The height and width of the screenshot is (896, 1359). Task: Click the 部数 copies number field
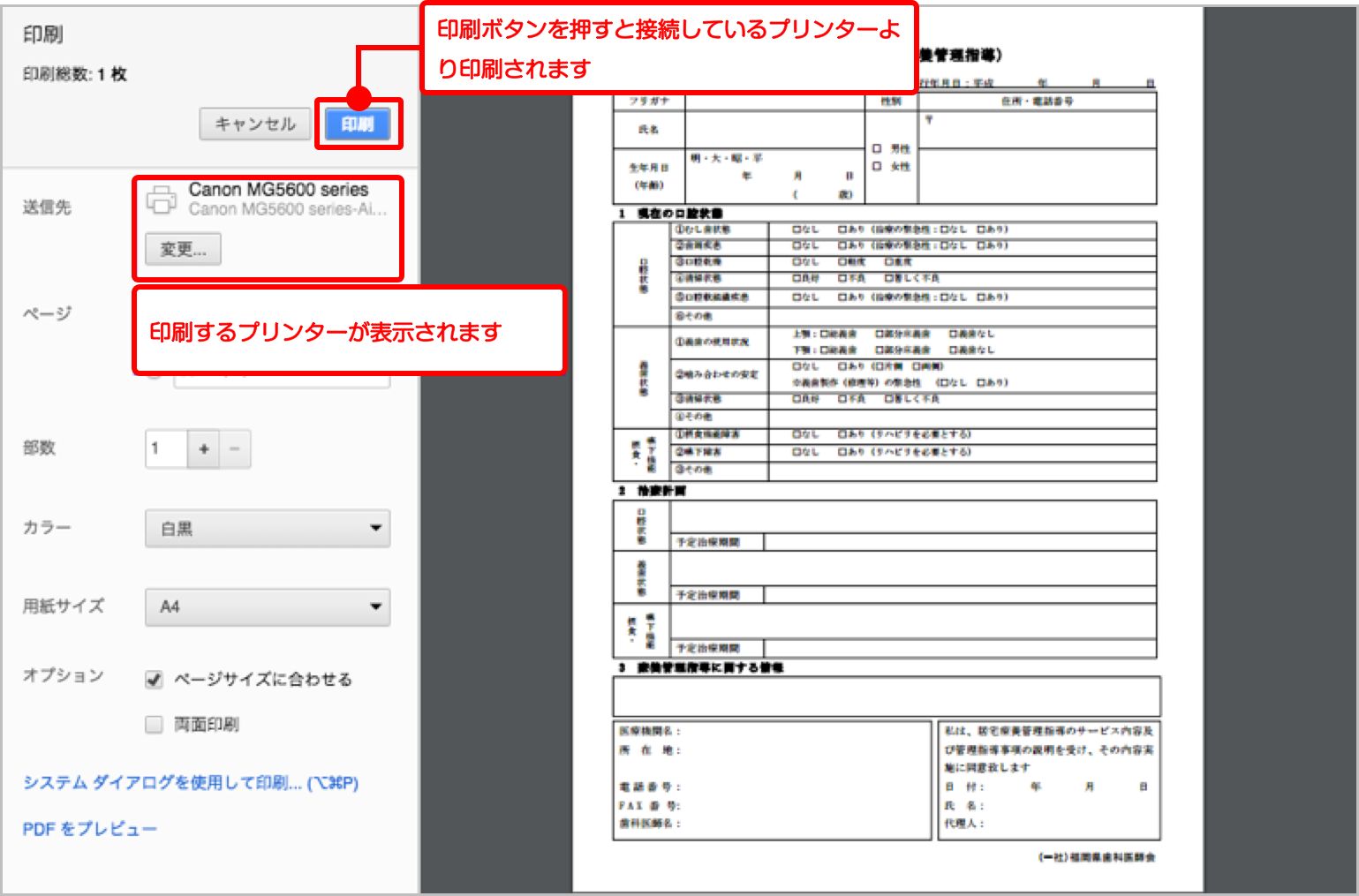166,448
